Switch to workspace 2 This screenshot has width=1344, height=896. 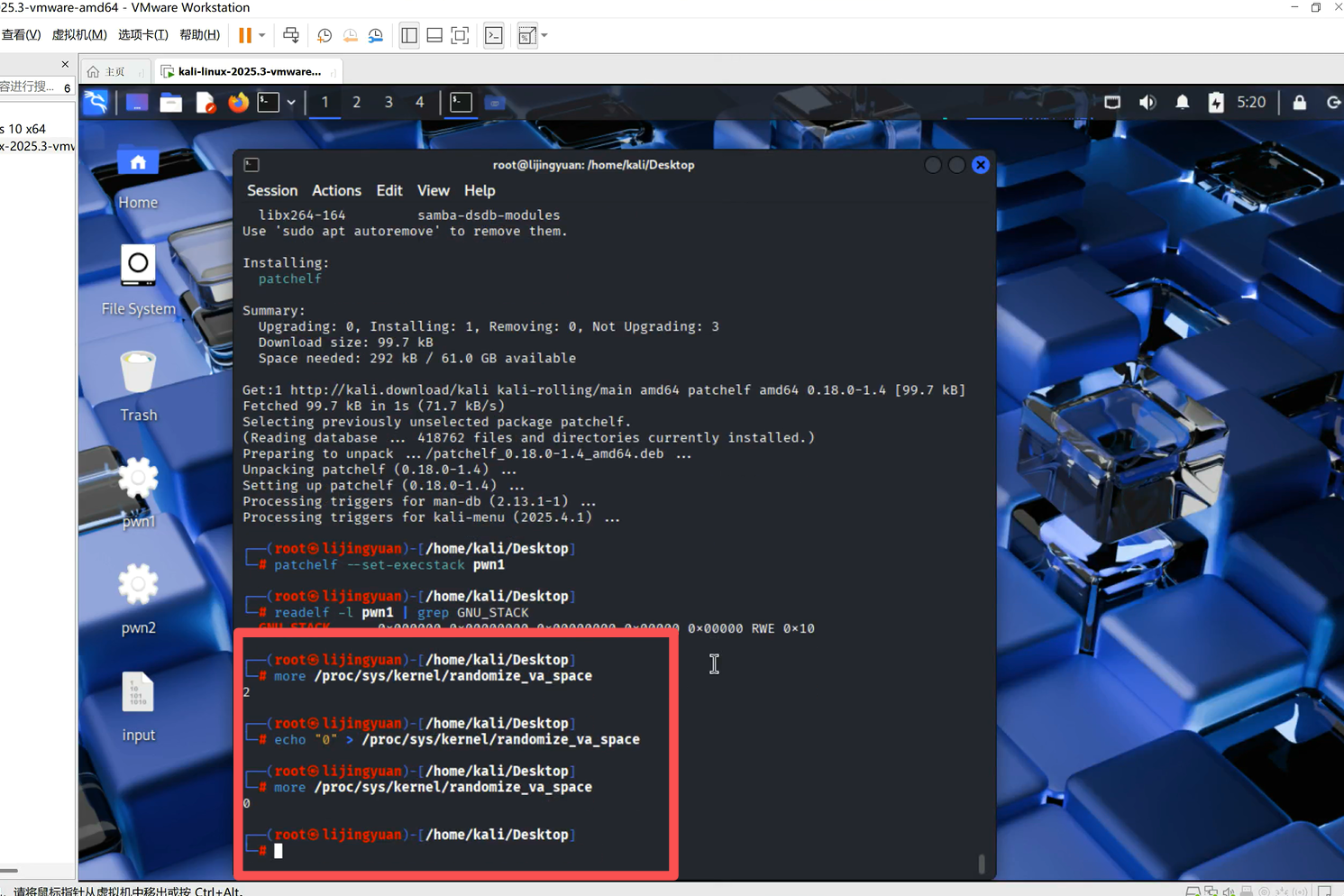(x=357, y=103)
